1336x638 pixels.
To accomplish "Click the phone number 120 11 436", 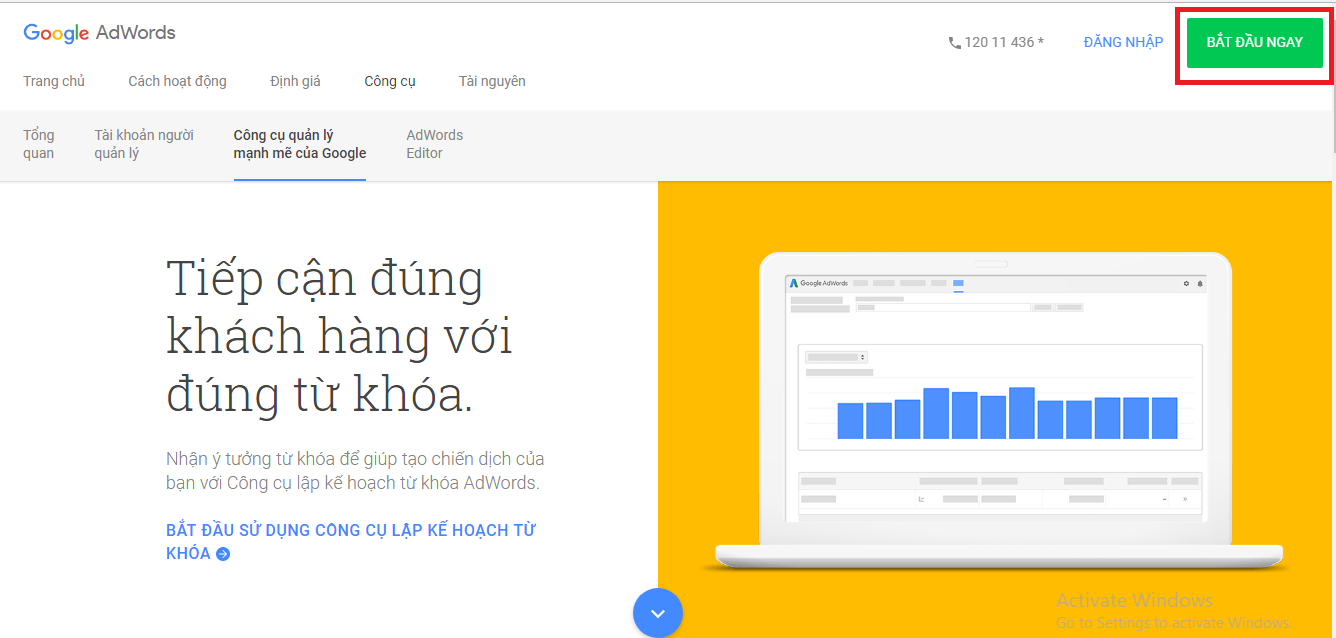I will [1004, 42].
